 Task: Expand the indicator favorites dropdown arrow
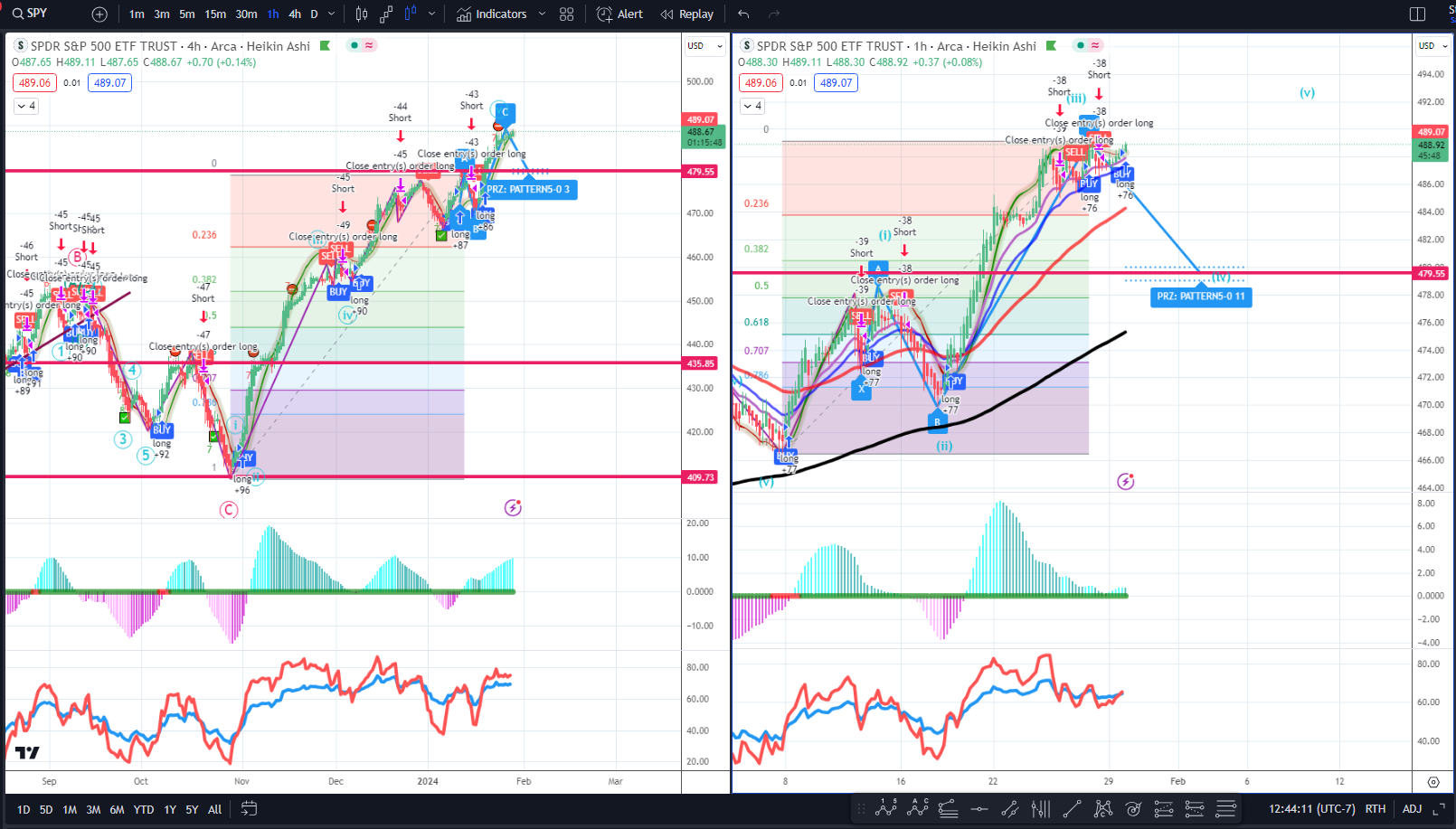(x=542, y=14)
